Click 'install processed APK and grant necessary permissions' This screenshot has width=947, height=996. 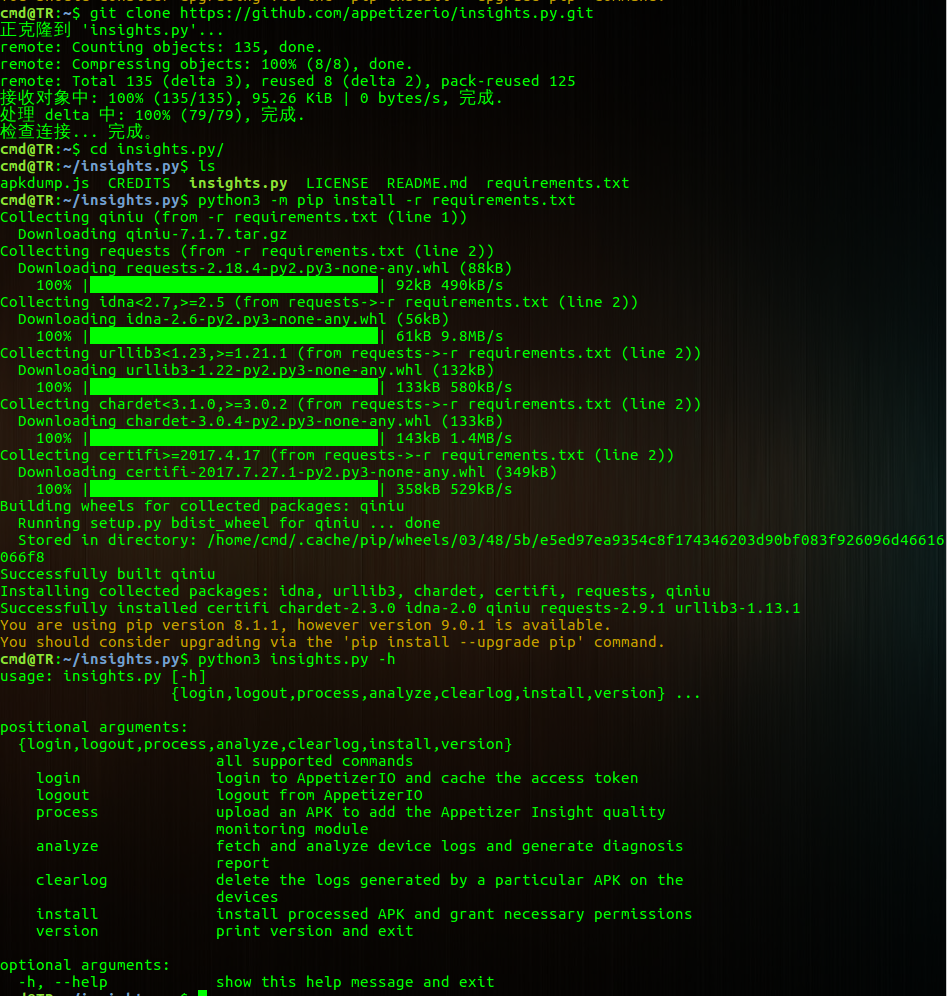454,914
